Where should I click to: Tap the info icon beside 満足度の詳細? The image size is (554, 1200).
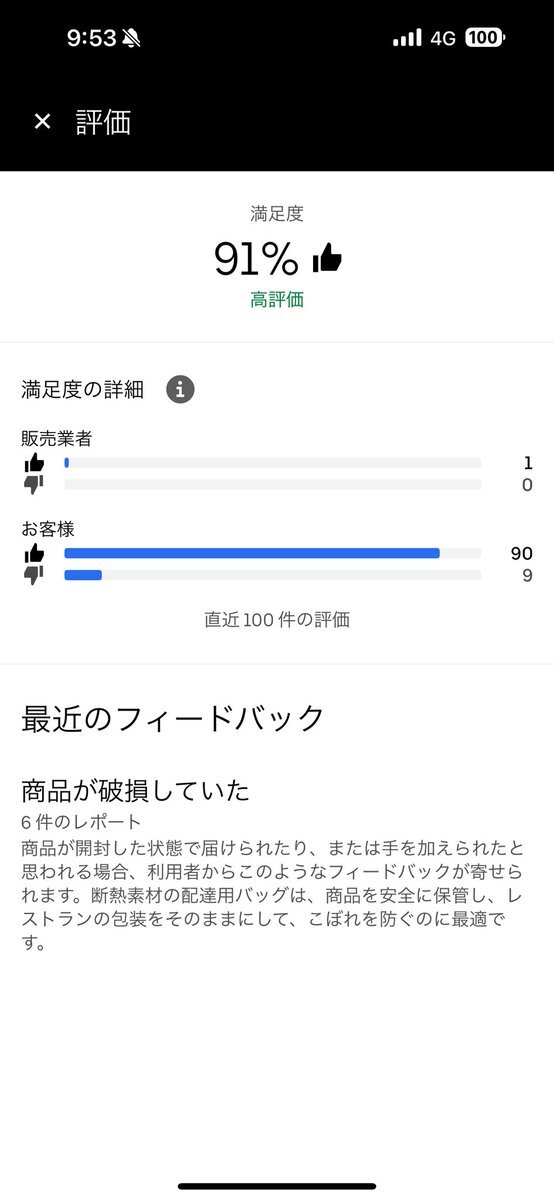pyautogui.click(x=180, y=390)
